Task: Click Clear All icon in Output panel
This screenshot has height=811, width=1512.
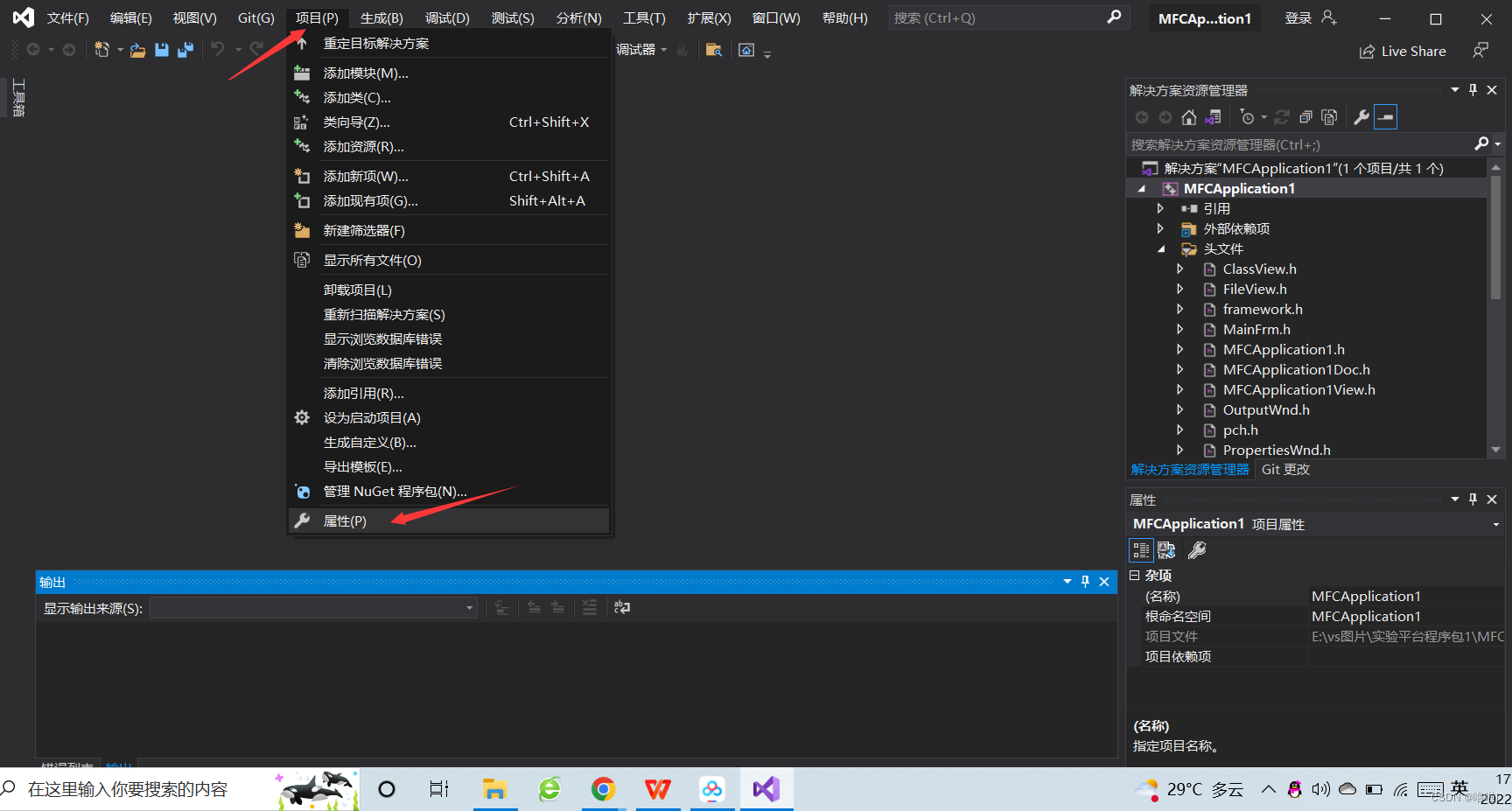Action: [x=590, y=607]
